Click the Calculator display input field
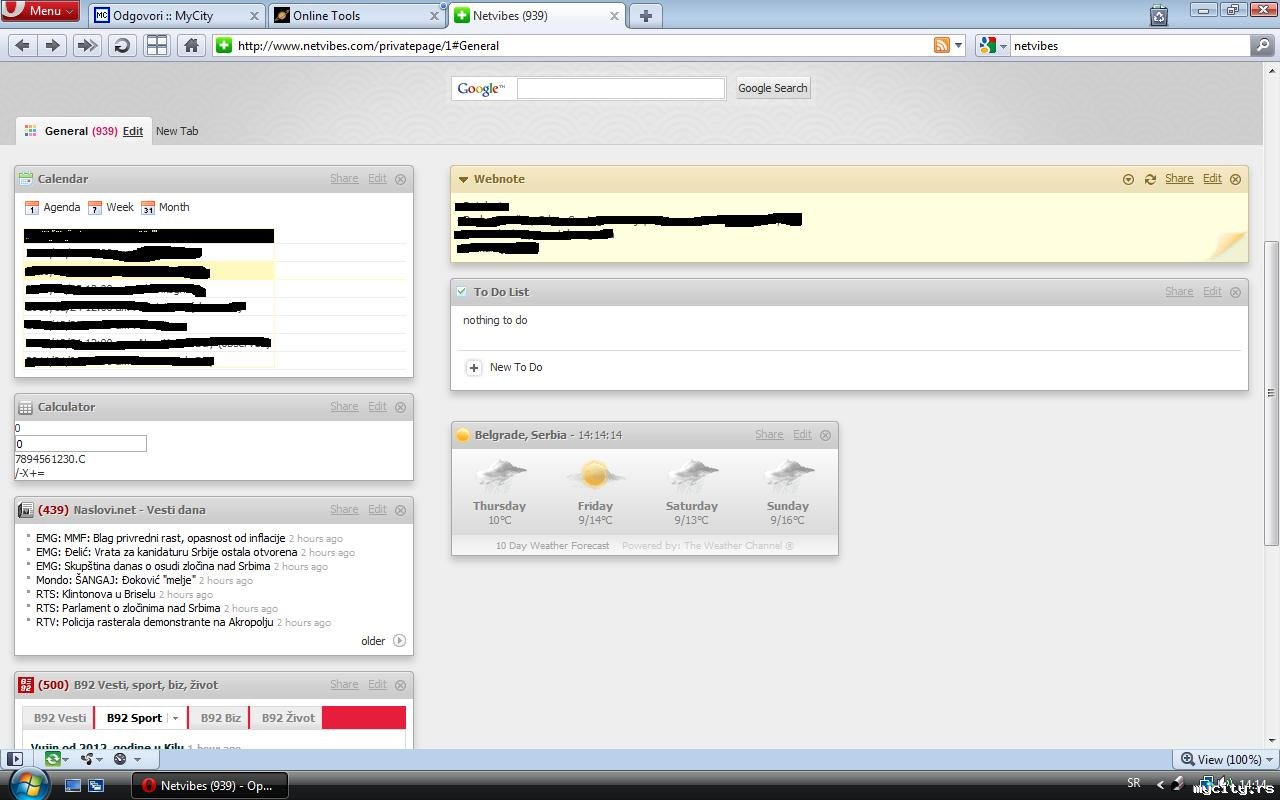1280x800 pixels. (x=81, y=443)
